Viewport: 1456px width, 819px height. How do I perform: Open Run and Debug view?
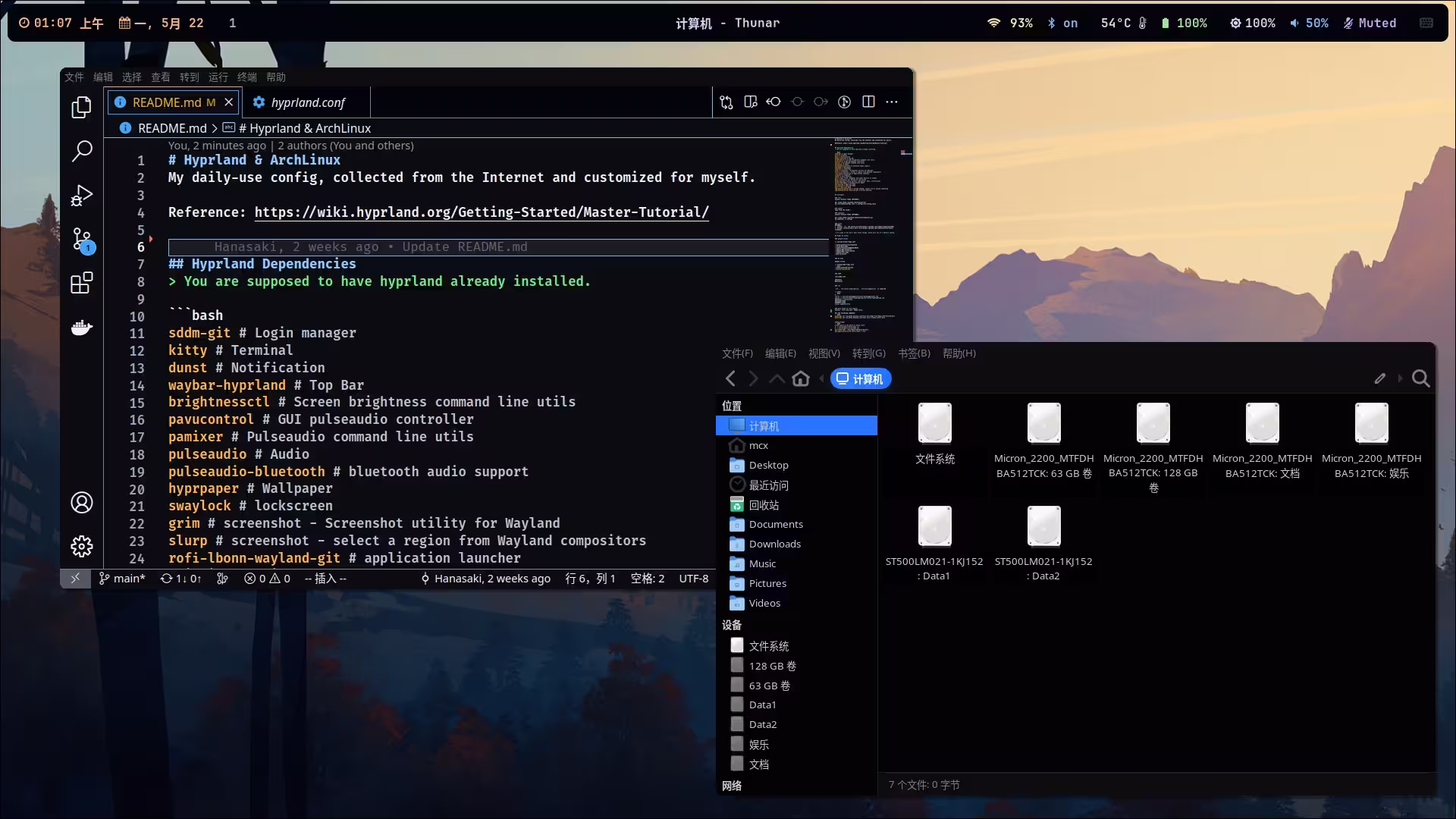click(81, 196)
